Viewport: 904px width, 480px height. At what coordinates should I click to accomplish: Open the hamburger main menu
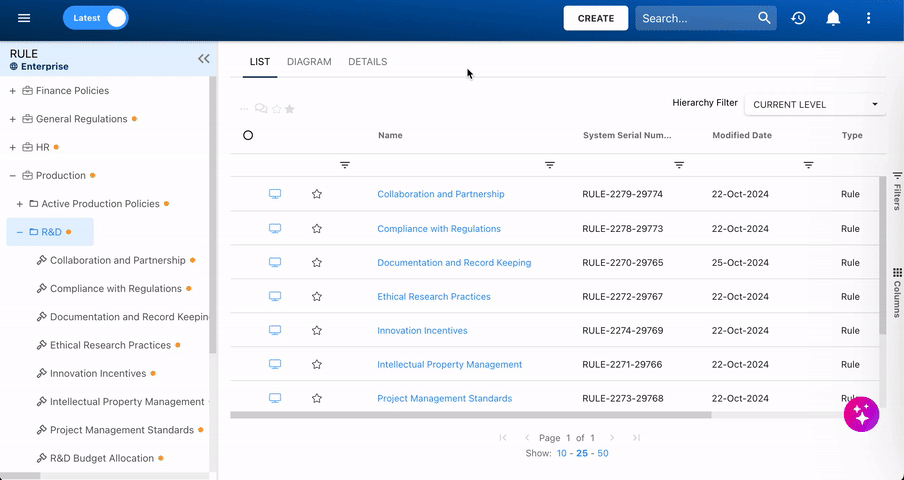point(24,18)
